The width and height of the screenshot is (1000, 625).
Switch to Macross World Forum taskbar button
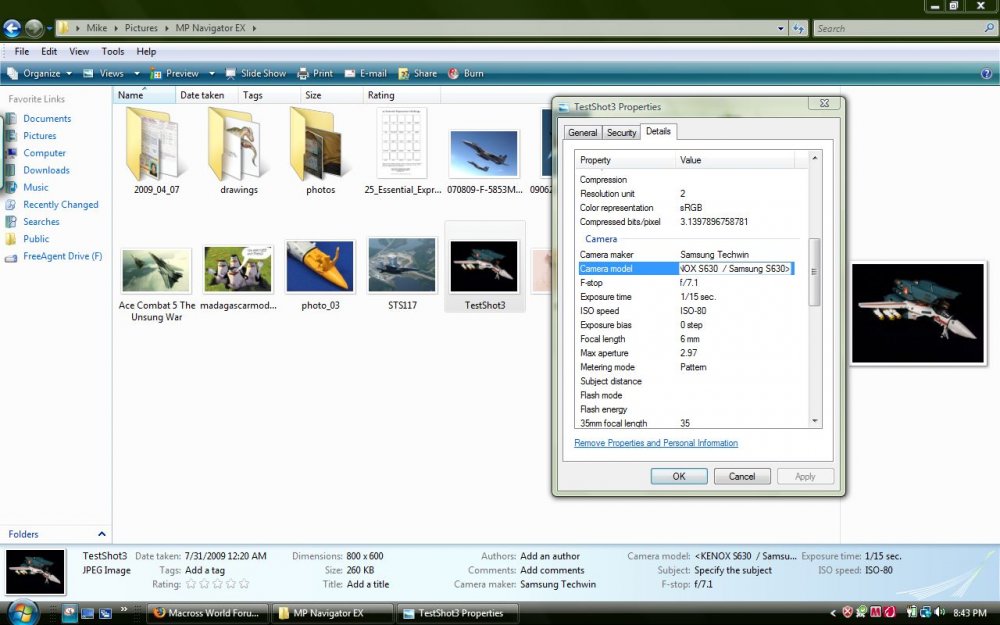[207, 613]
